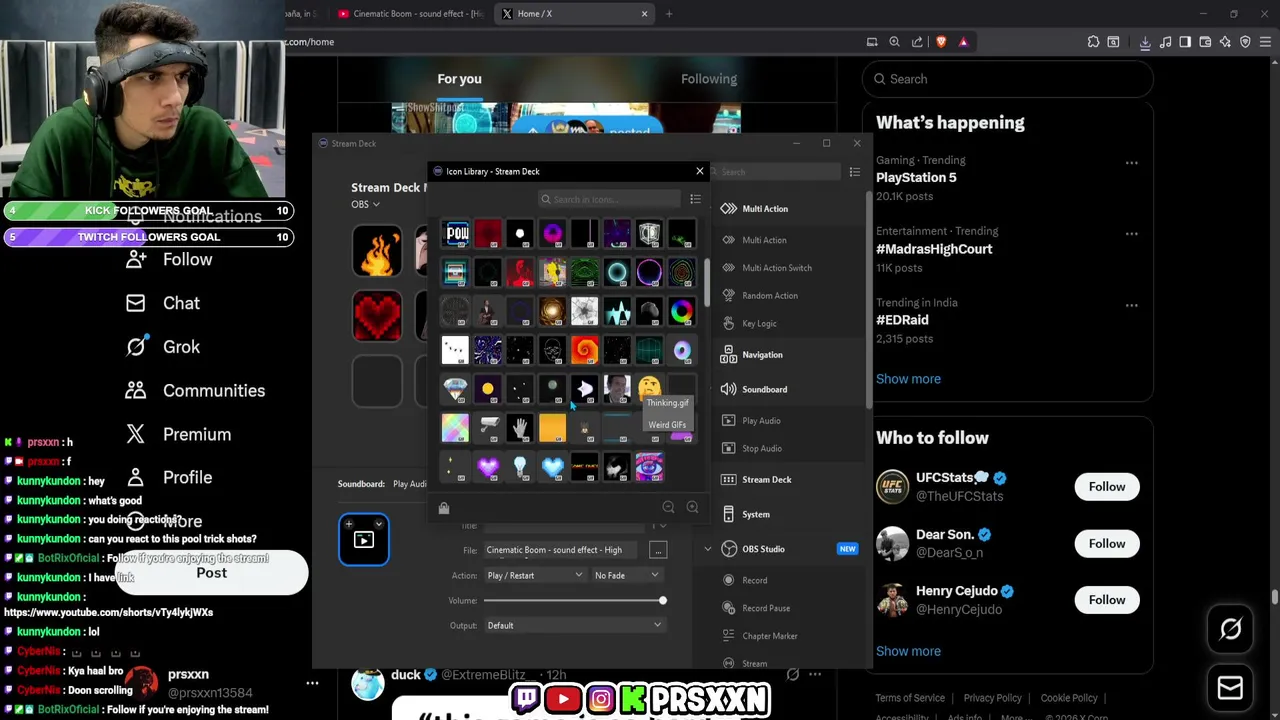Open the Privacy Policy link
This screenshot has width=1280, height=720.
click(992, 698)
